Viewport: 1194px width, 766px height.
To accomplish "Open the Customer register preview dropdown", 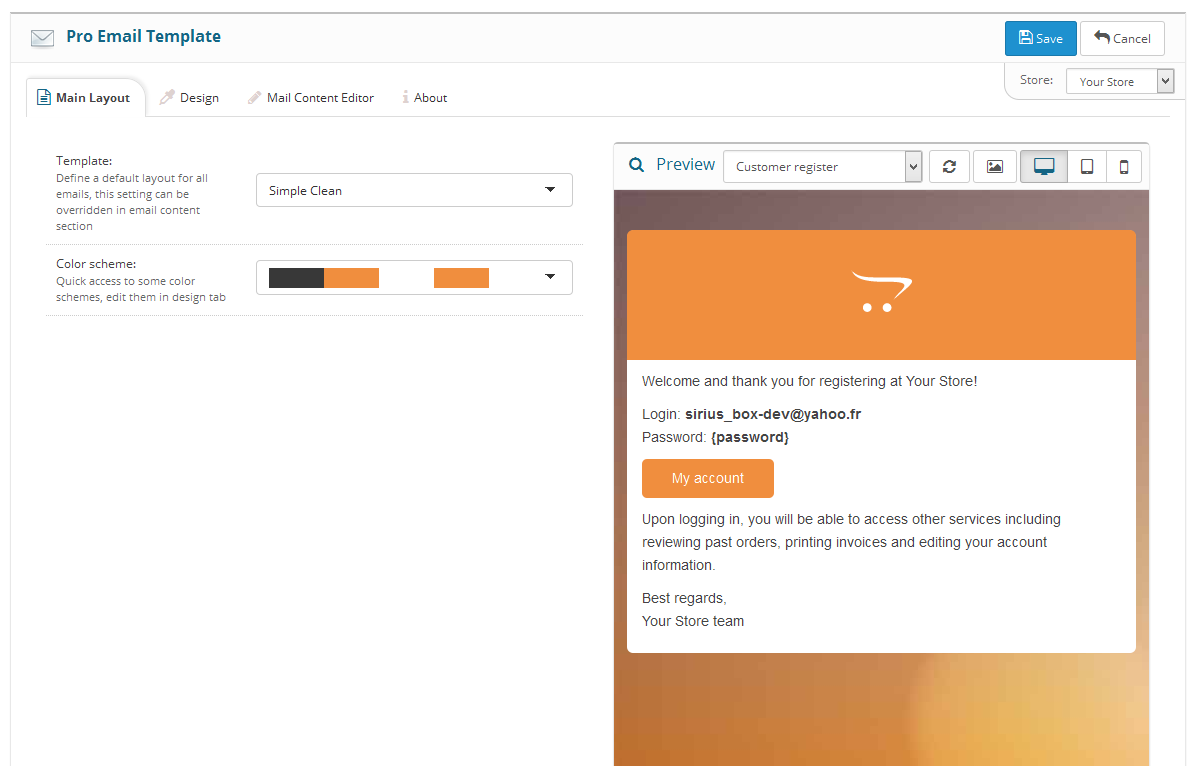I will (x=822, y=167).
